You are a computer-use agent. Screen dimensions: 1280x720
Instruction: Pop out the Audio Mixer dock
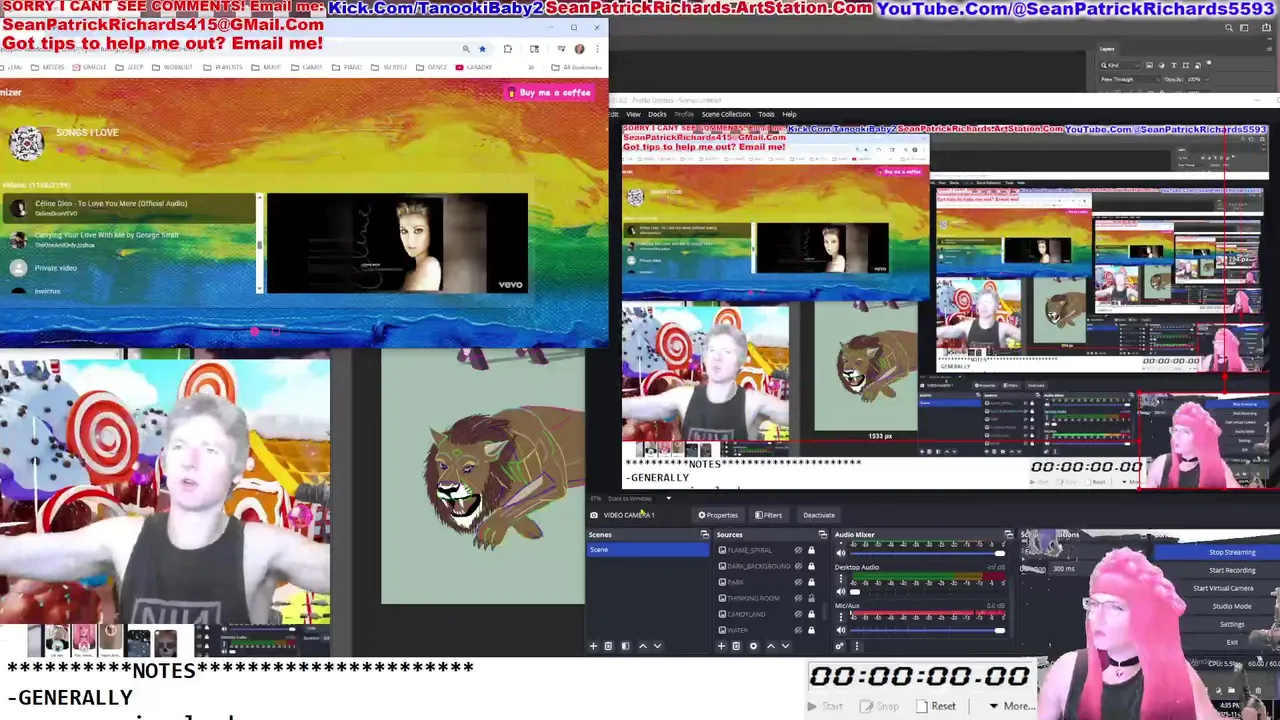(1009, 534)
